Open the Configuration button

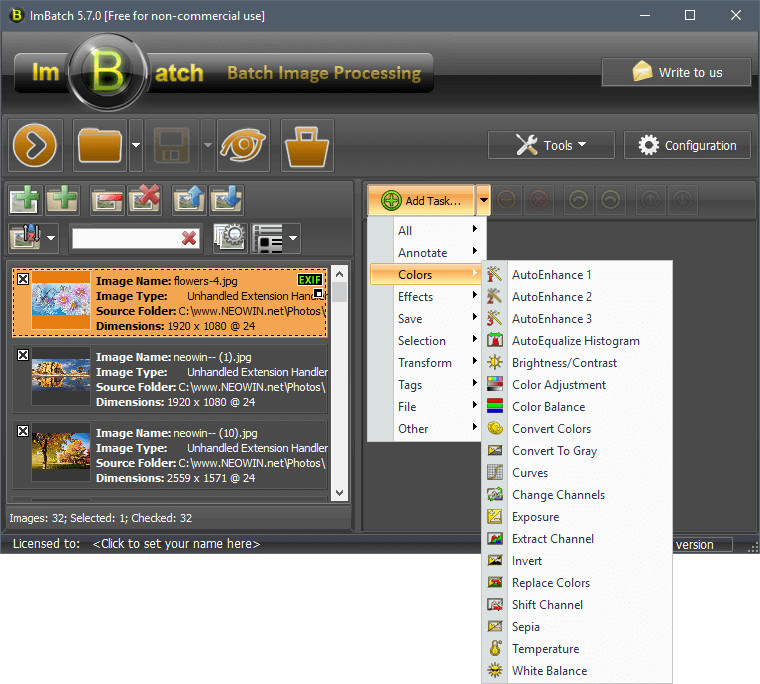(x=687, y=145)
